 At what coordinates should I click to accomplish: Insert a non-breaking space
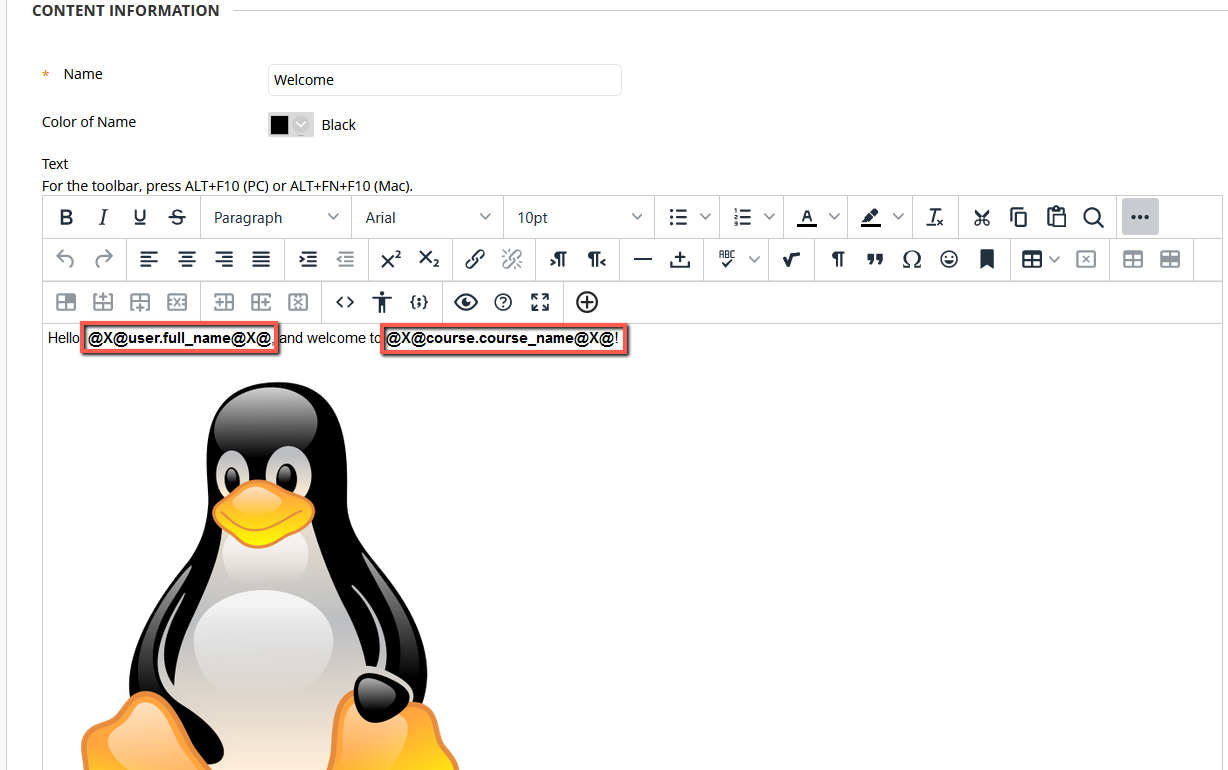pyautogui.click(x=680, y=259)
